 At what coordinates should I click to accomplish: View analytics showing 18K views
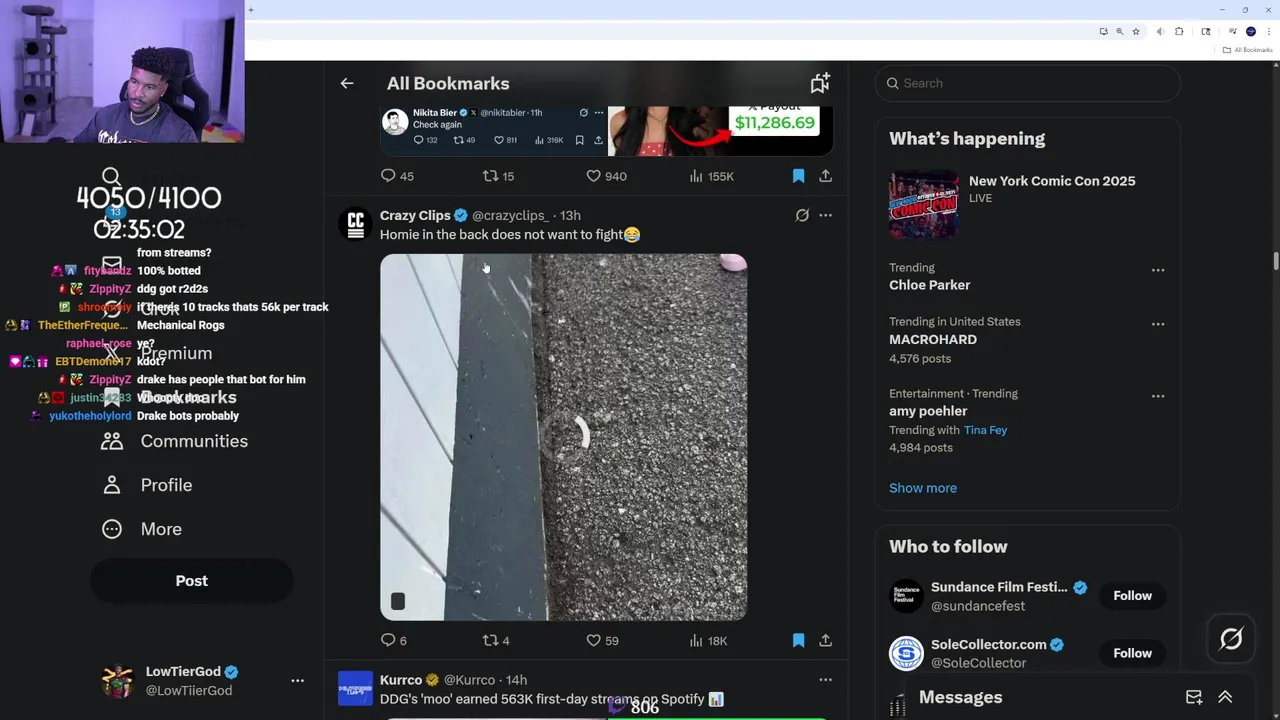pos(708,640)
